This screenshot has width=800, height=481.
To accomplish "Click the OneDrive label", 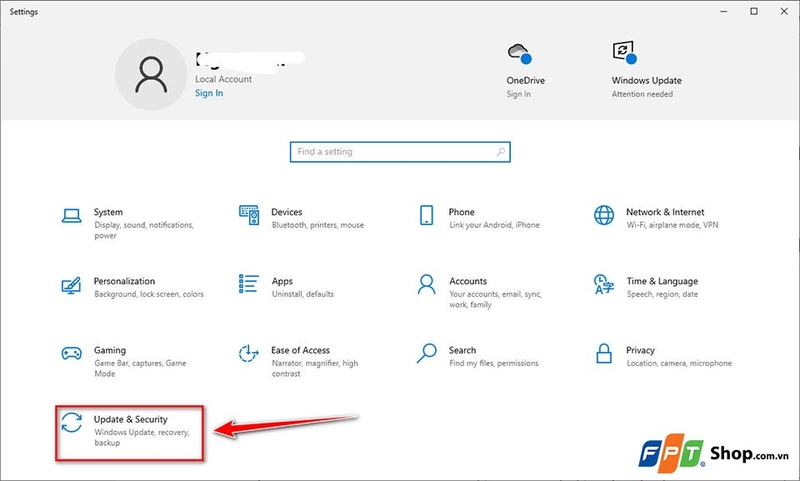I will point(526,80).
